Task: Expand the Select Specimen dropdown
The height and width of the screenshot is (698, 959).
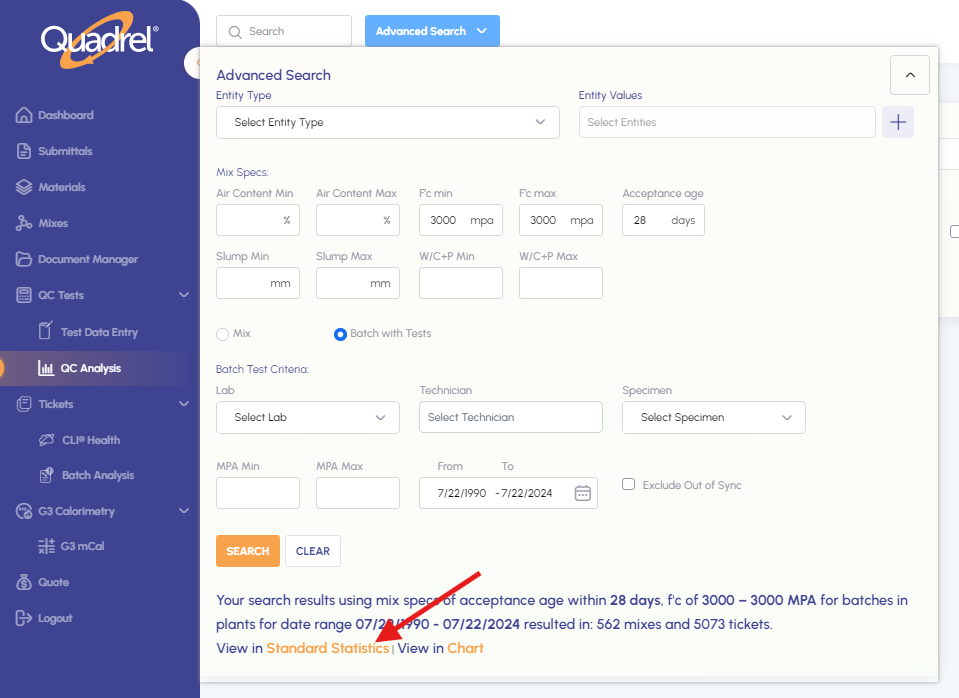Action: point(713,417)
